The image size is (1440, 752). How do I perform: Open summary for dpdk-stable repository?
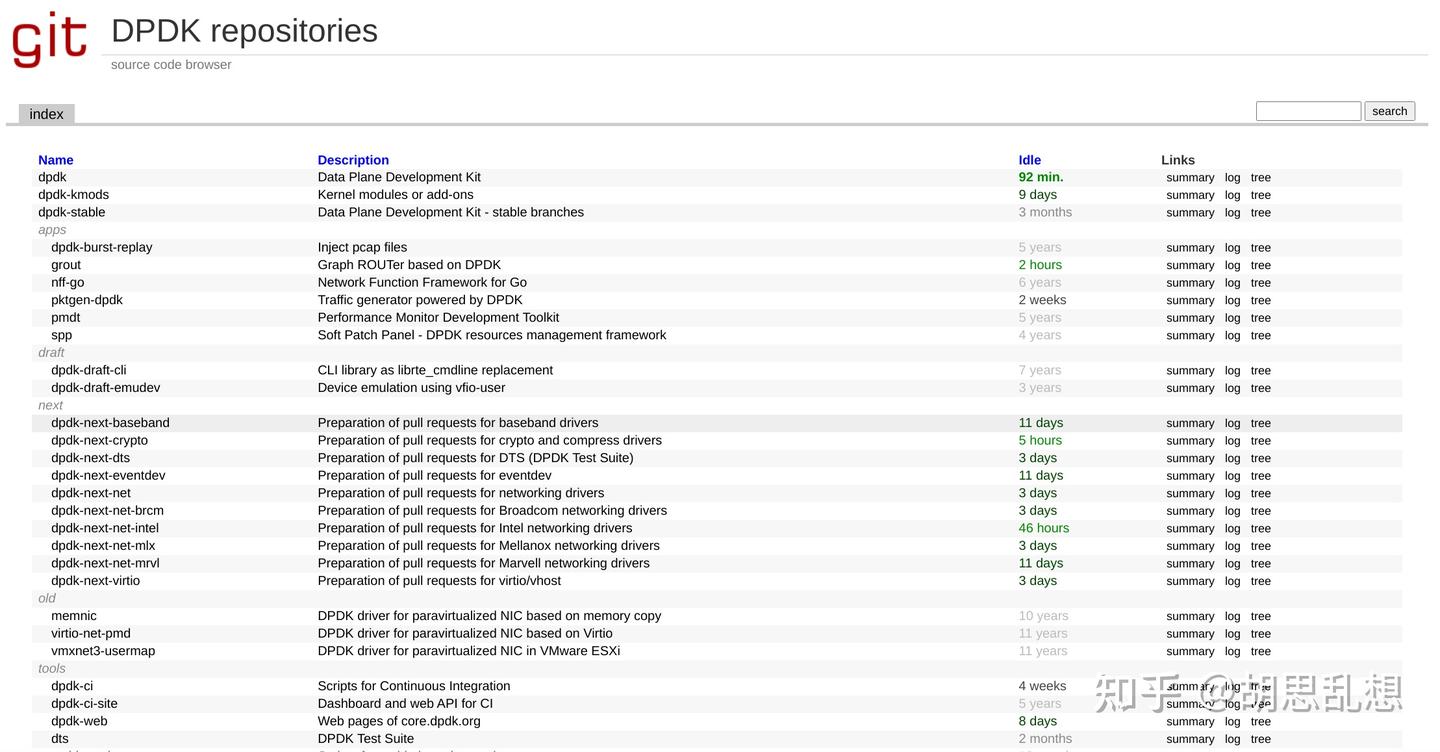point(1190,213)
